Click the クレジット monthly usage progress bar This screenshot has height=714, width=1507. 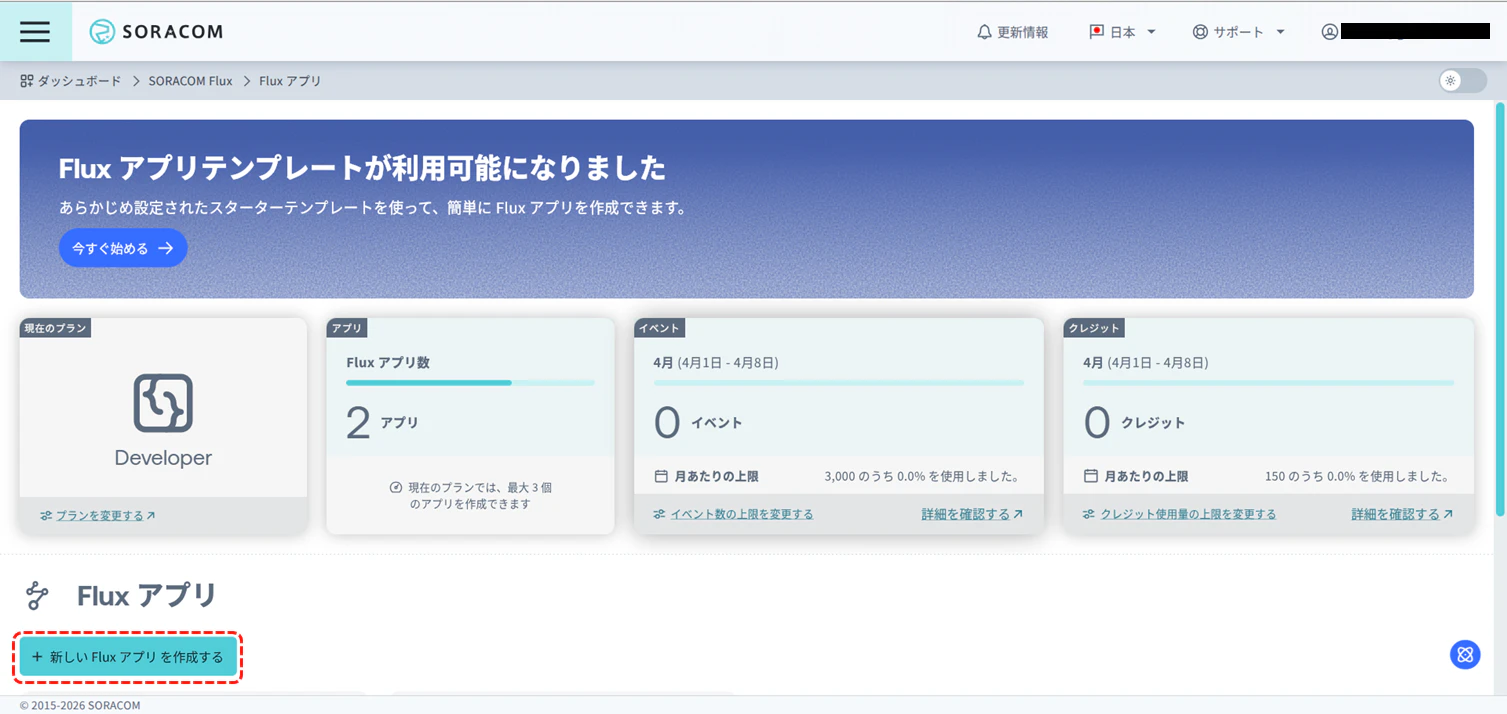1268,382
